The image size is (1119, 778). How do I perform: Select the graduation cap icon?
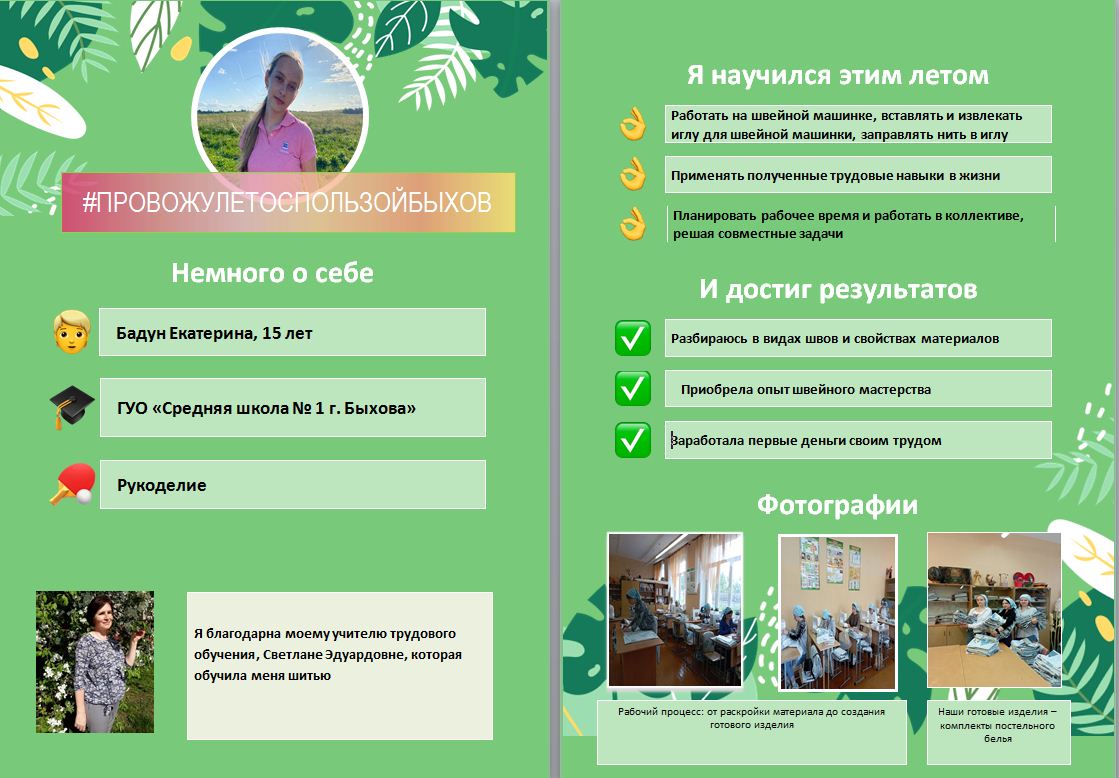71,406
